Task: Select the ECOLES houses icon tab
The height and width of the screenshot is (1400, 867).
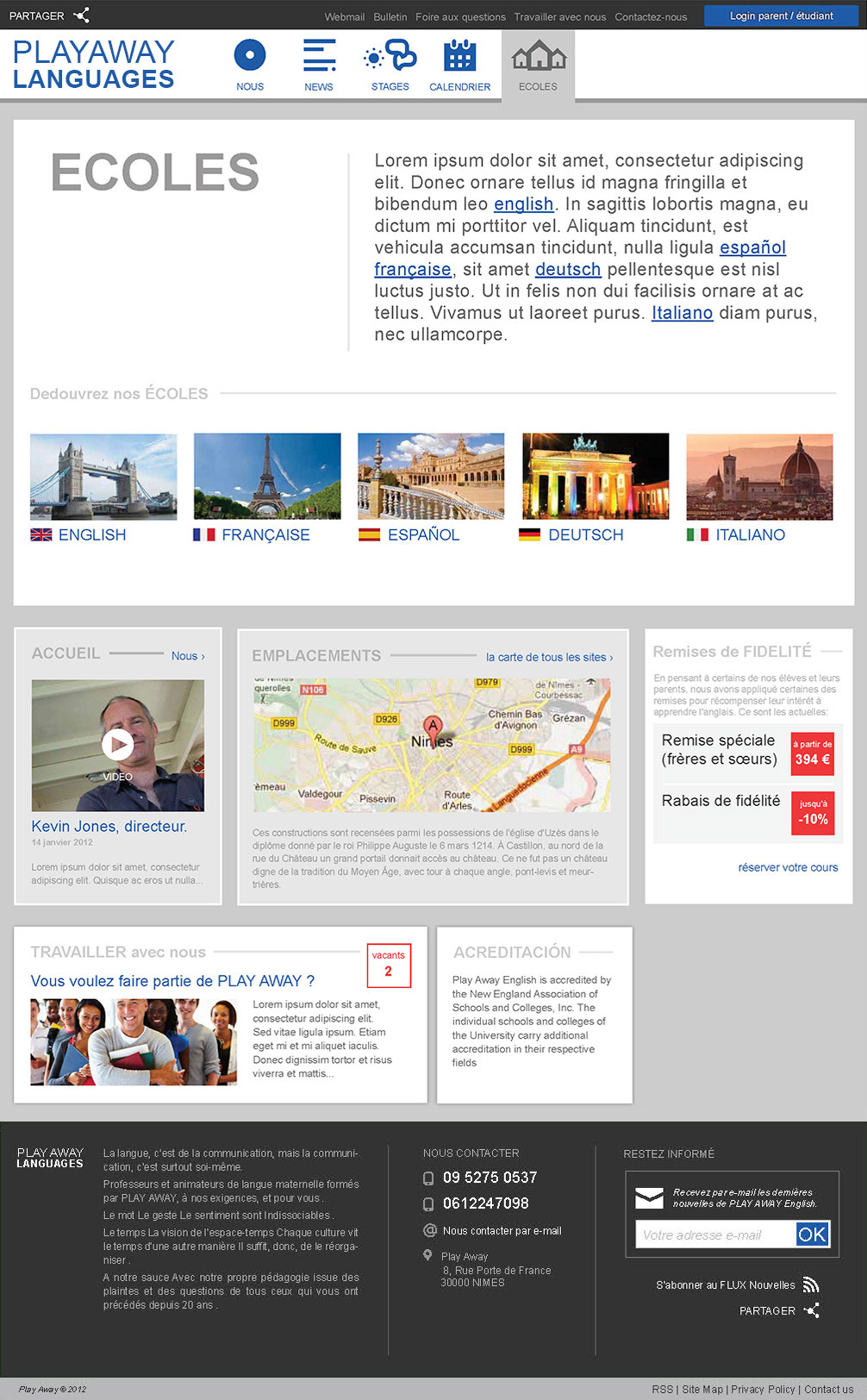Action: tap(539, 55)
